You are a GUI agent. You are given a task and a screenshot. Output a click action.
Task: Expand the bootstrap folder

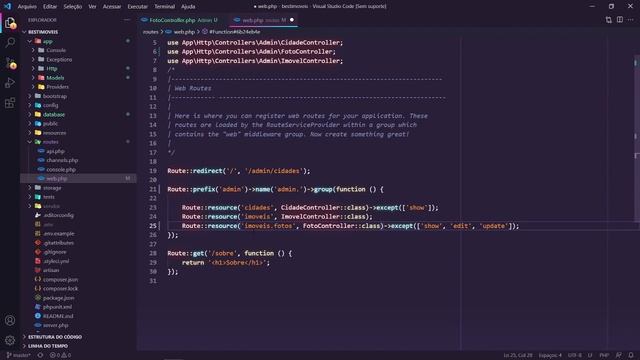55,96
